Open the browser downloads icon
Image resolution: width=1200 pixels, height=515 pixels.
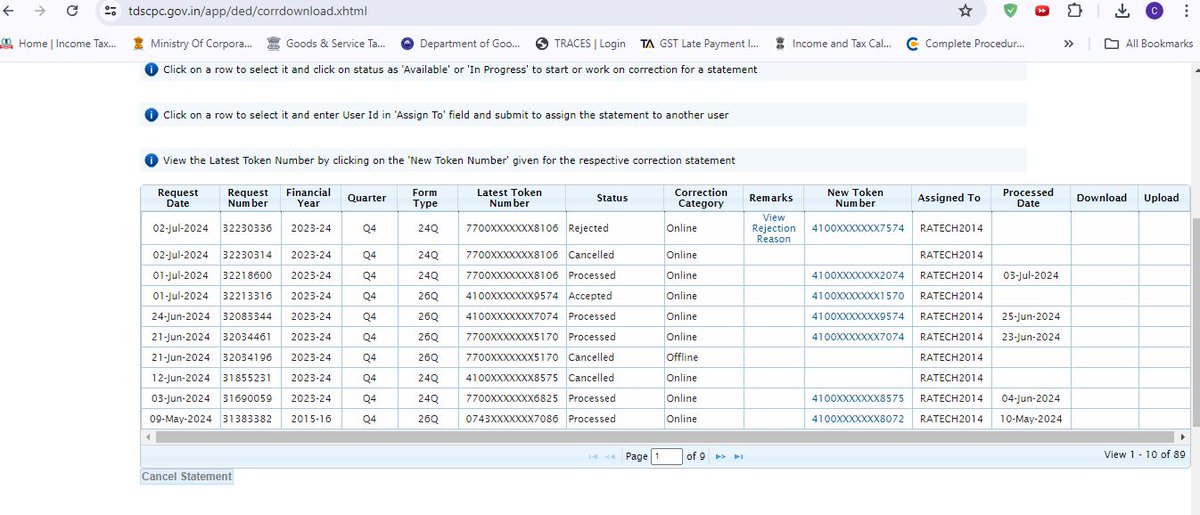tap(1122, 11)
